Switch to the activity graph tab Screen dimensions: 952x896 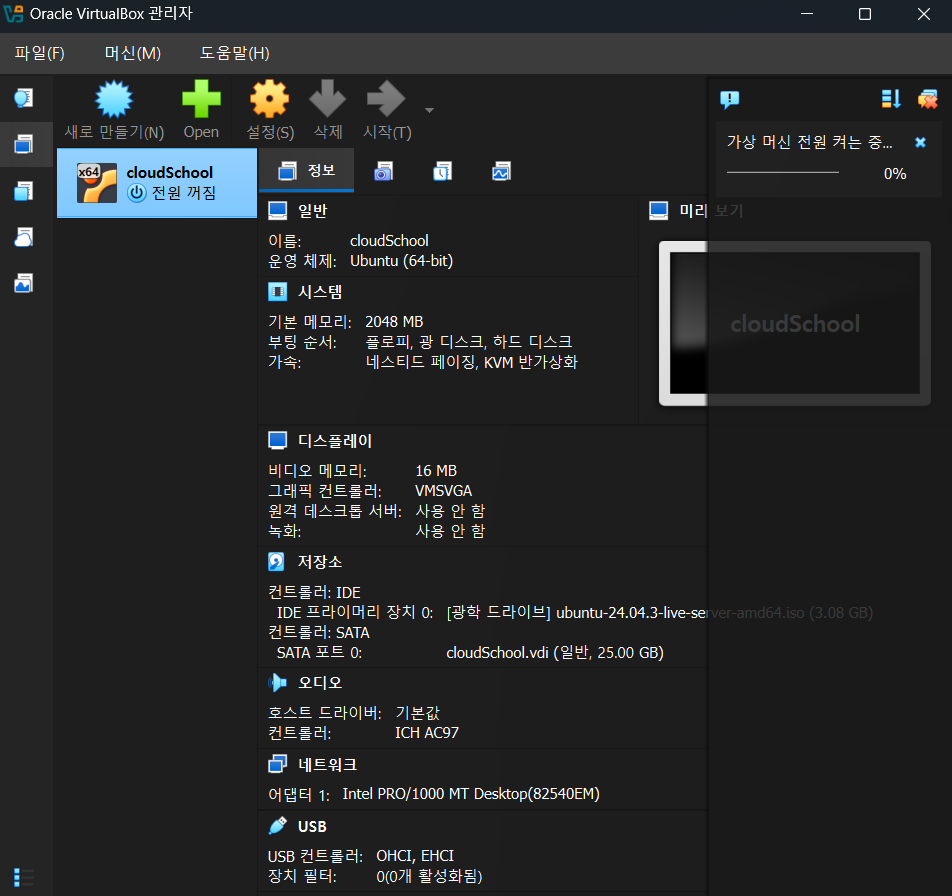point(502,171)
